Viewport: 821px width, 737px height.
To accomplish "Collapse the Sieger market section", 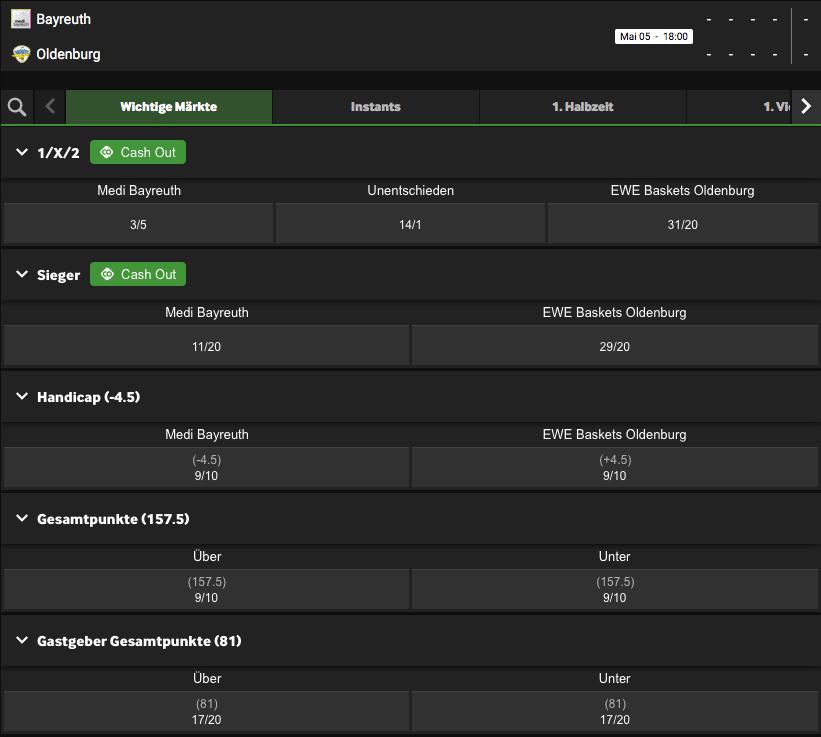I will (x=22, y=274).
